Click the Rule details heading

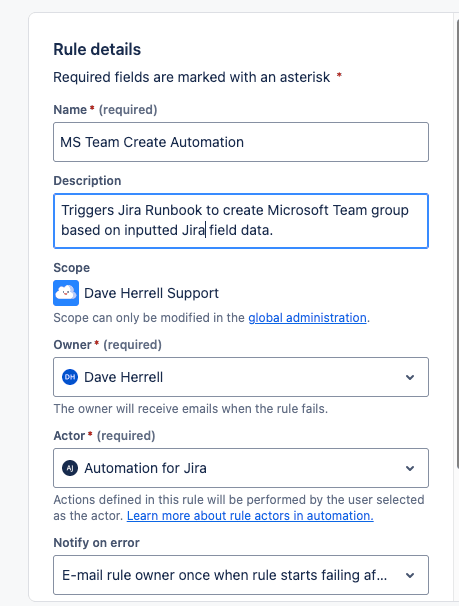pyautogui.click(x=97, y=49)
